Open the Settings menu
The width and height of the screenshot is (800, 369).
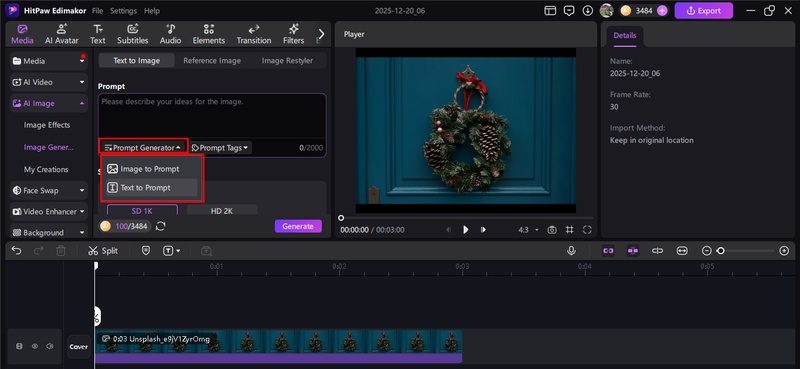click(x=123, y=11)
